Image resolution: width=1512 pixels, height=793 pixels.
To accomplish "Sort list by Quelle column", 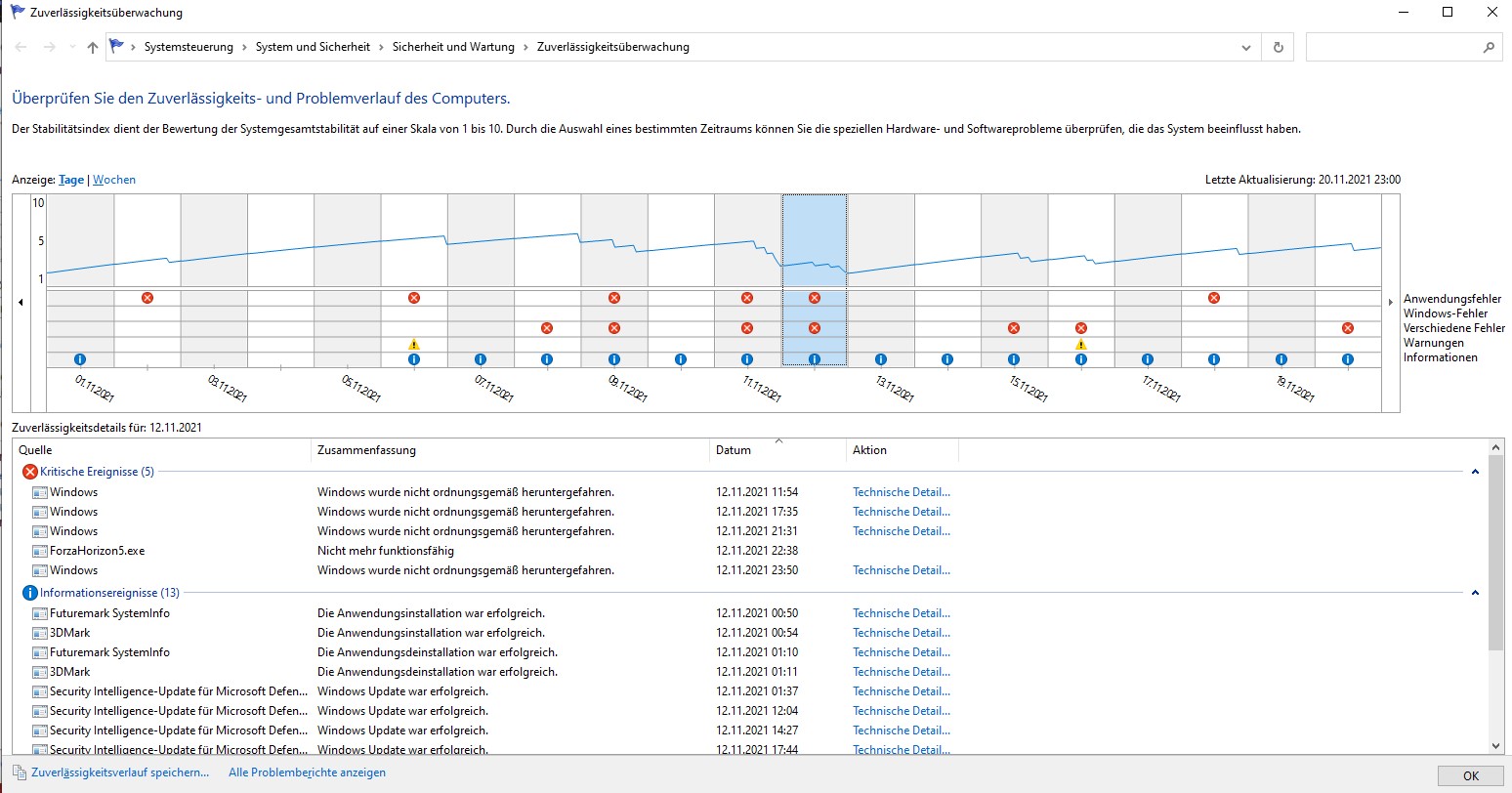I will 162,450.
